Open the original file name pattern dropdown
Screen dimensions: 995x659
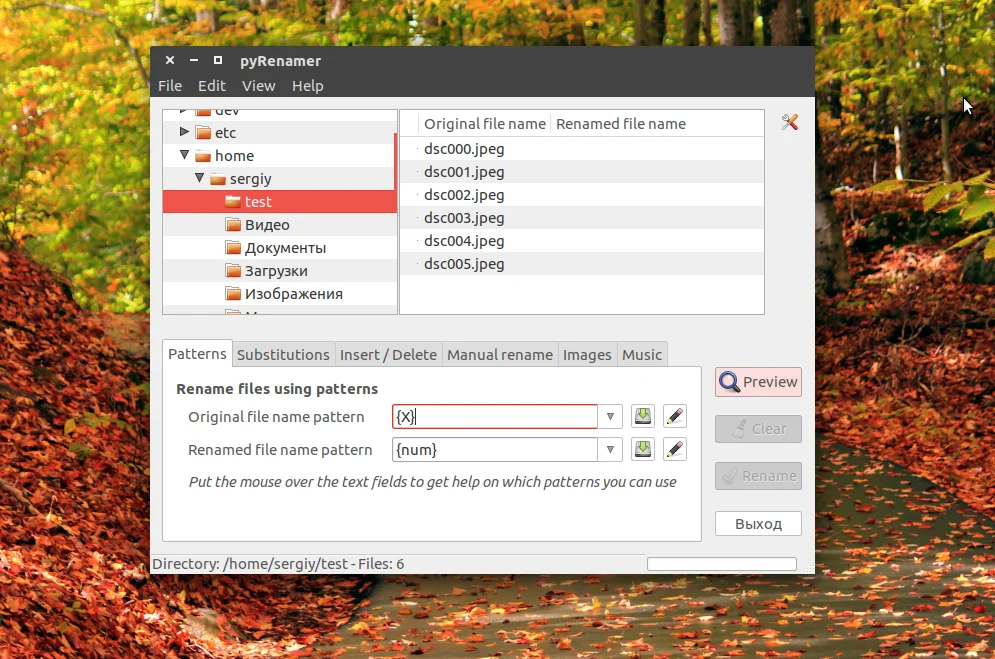[x=610, y=417]
